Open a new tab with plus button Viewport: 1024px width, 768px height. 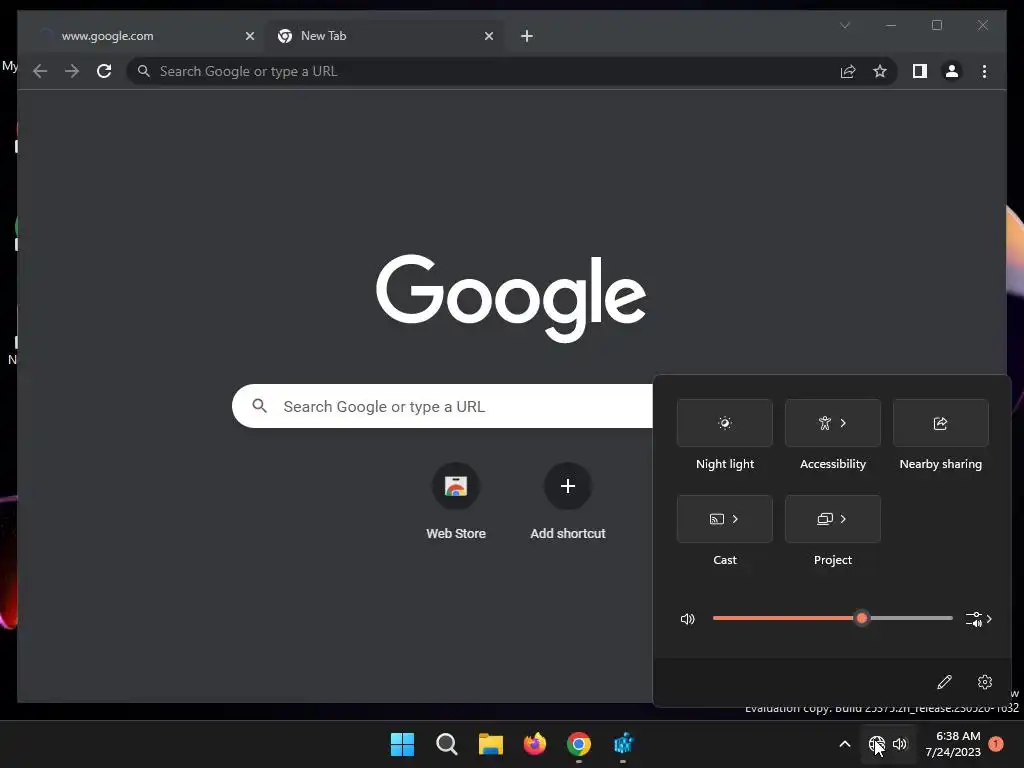click(x=527, y=36)
